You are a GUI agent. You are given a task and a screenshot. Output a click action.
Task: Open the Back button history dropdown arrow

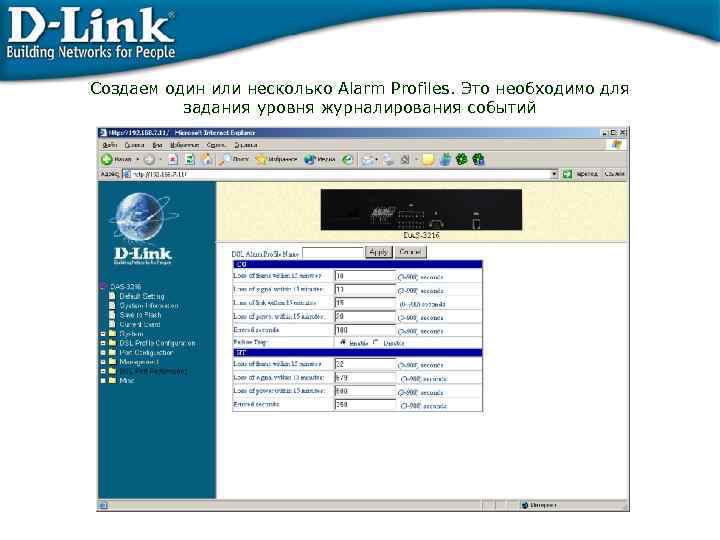click(x=137, y=159)
